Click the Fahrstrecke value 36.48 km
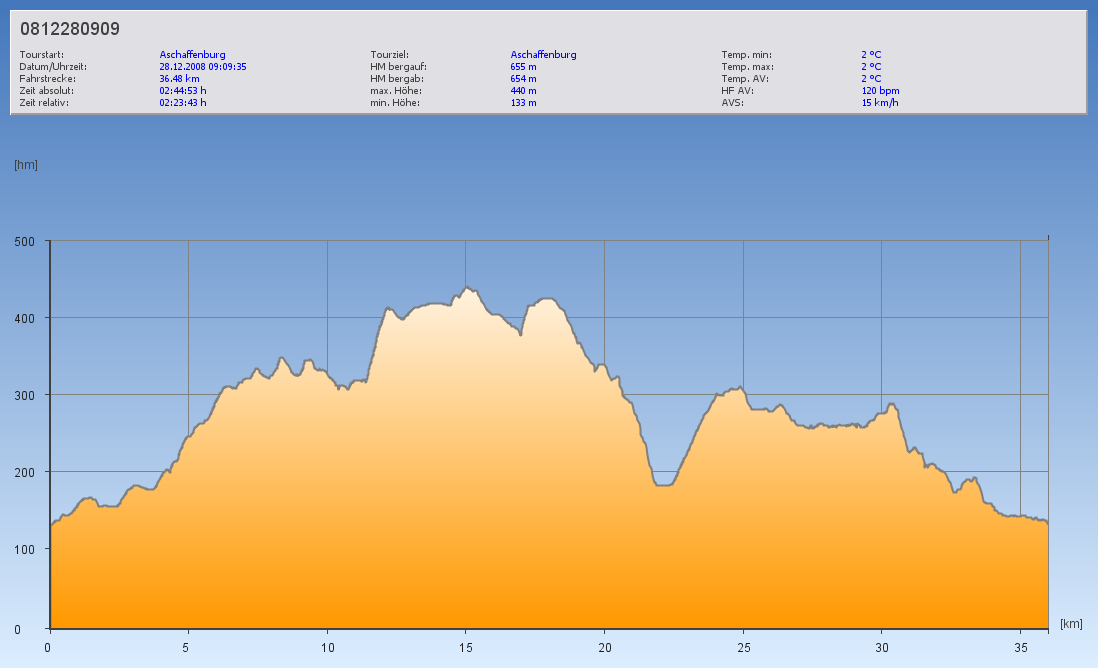1098x668 pixels. [179, 78]
